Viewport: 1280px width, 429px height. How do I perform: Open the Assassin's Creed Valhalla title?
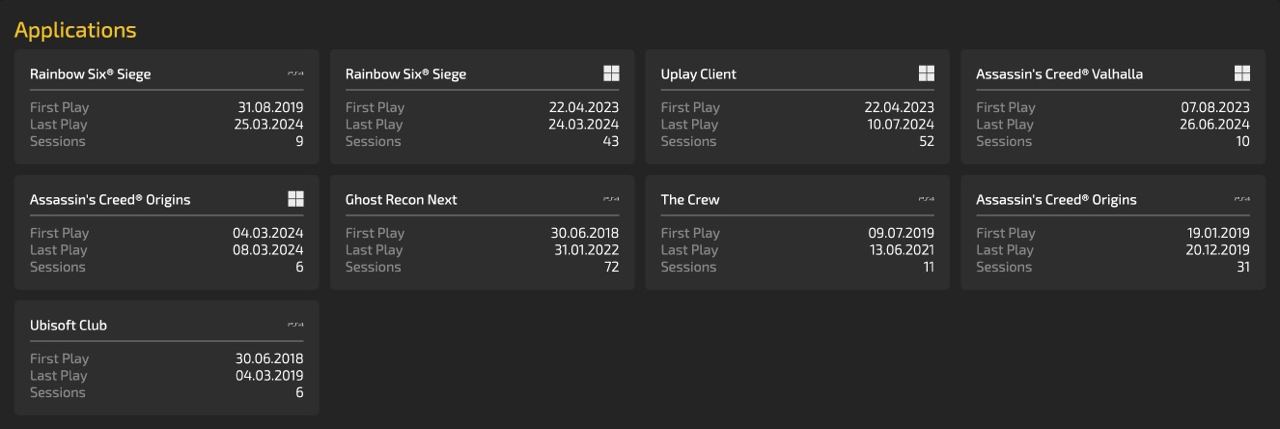[x=1059, y=74]
